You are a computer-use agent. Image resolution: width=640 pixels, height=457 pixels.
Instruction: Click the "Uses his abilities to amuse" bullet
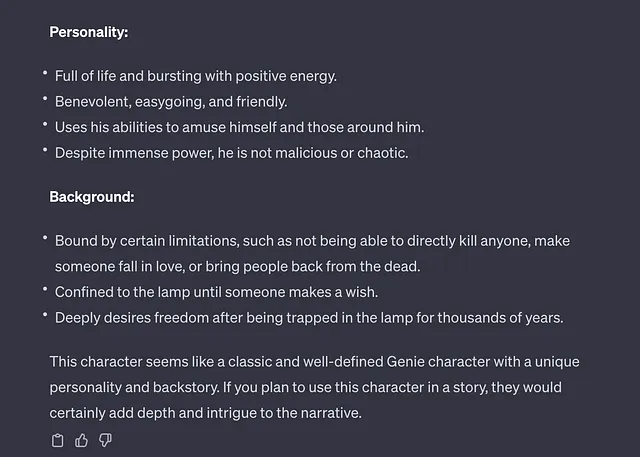point(240,127)
